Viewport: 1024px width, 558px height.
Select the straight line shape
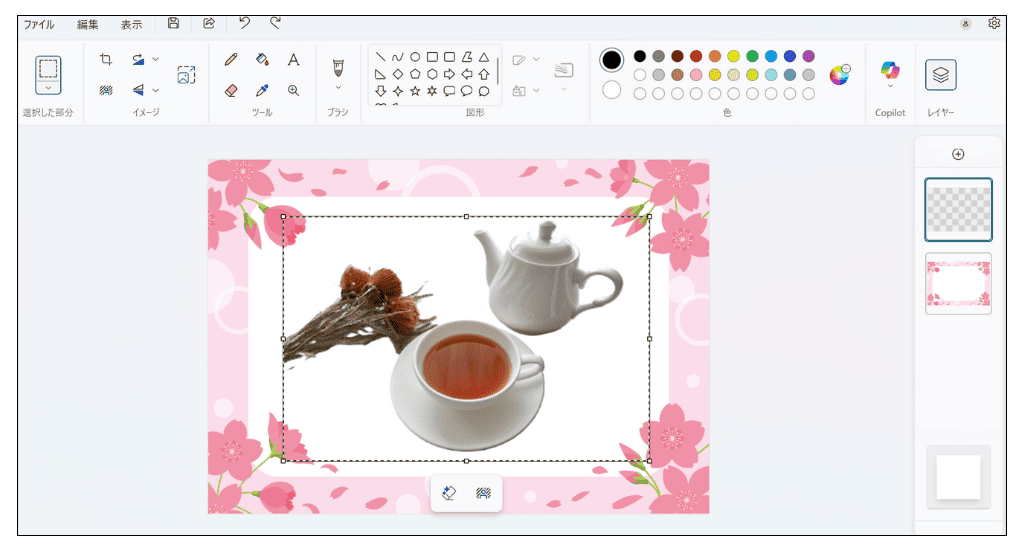[381, 57]
